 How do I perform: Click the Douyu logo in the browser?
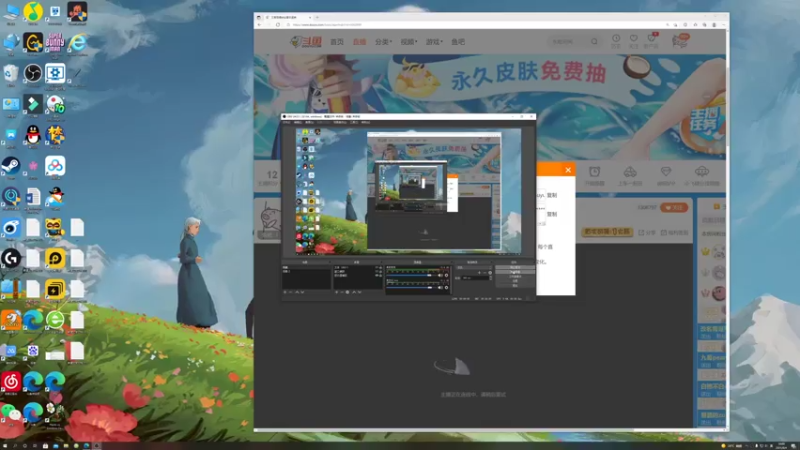(x=306, y=42)
